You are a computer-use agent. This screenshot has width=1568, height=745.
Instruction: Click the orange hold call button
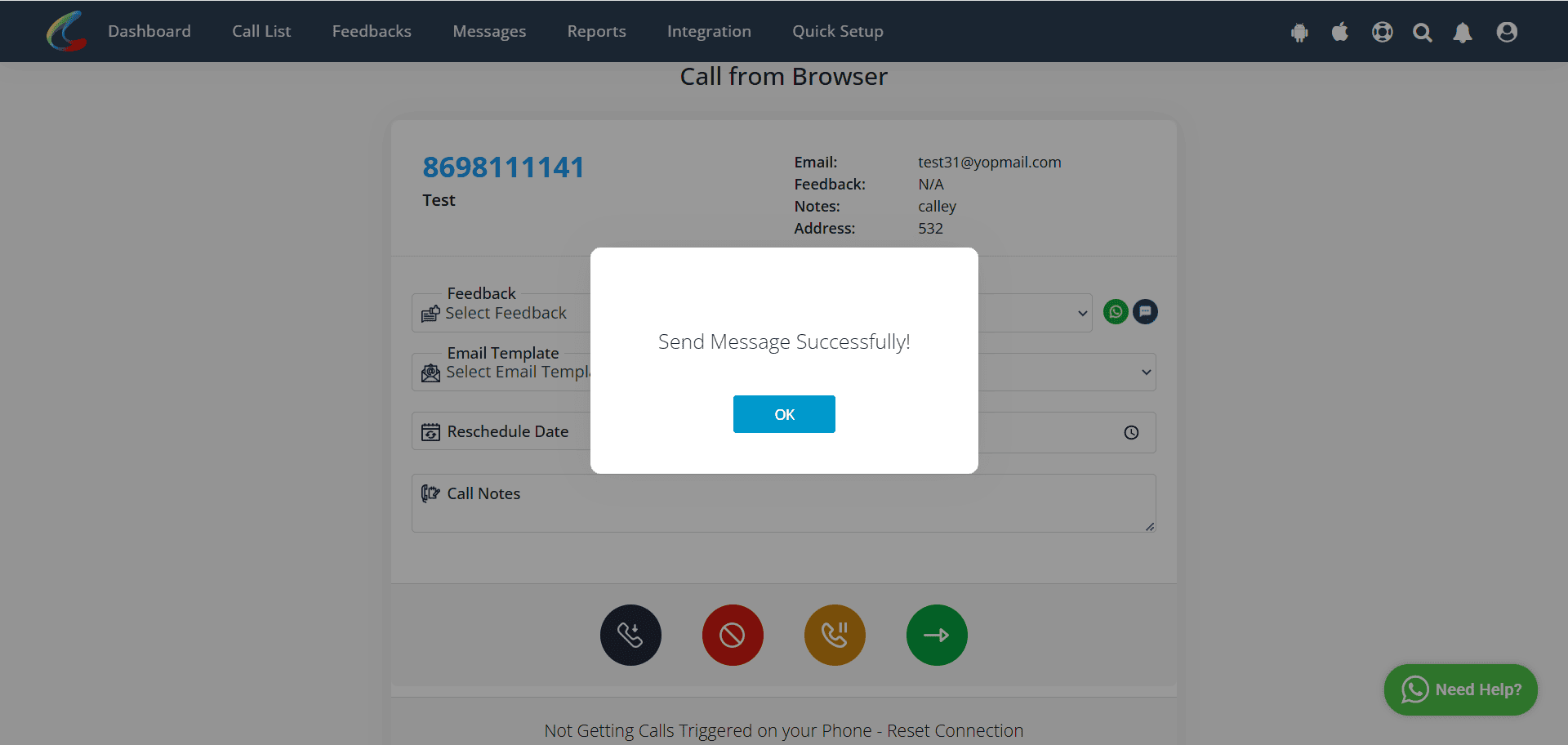835,635
